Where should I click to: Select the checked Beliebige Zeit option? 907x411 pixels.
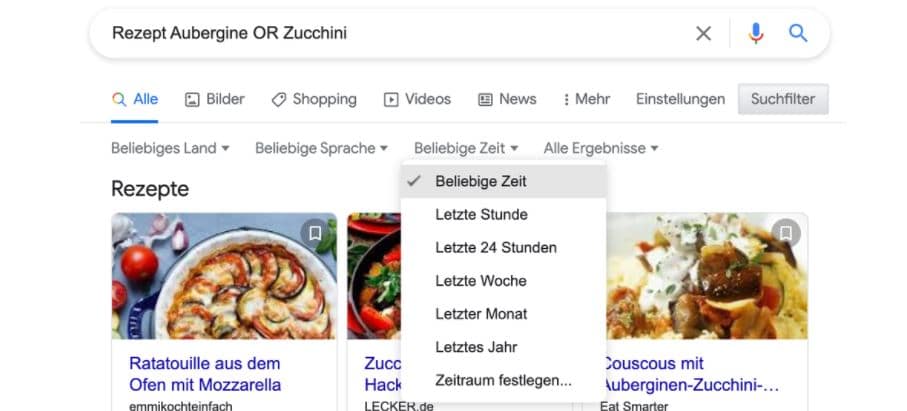(x=481, y=181)
